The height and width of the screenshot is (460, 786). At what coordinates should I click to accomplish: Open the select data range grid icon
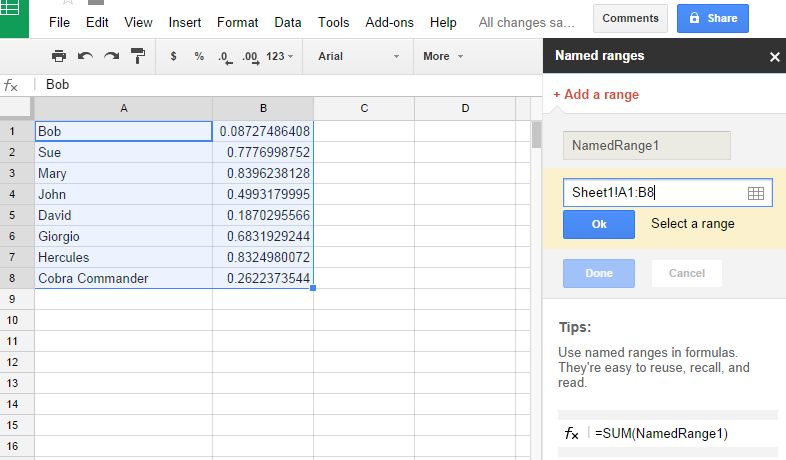(x=756, y=193)
